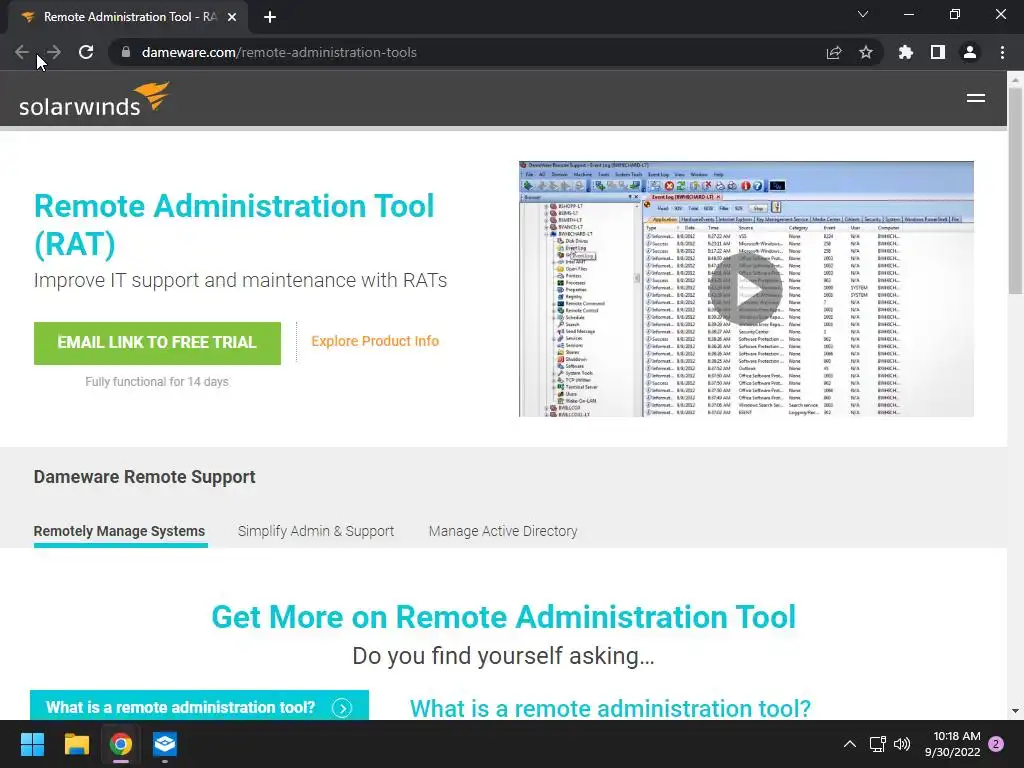
Task: Open the blue box app in taskbar
Action: pyautogui.click(x=165, y=744)
